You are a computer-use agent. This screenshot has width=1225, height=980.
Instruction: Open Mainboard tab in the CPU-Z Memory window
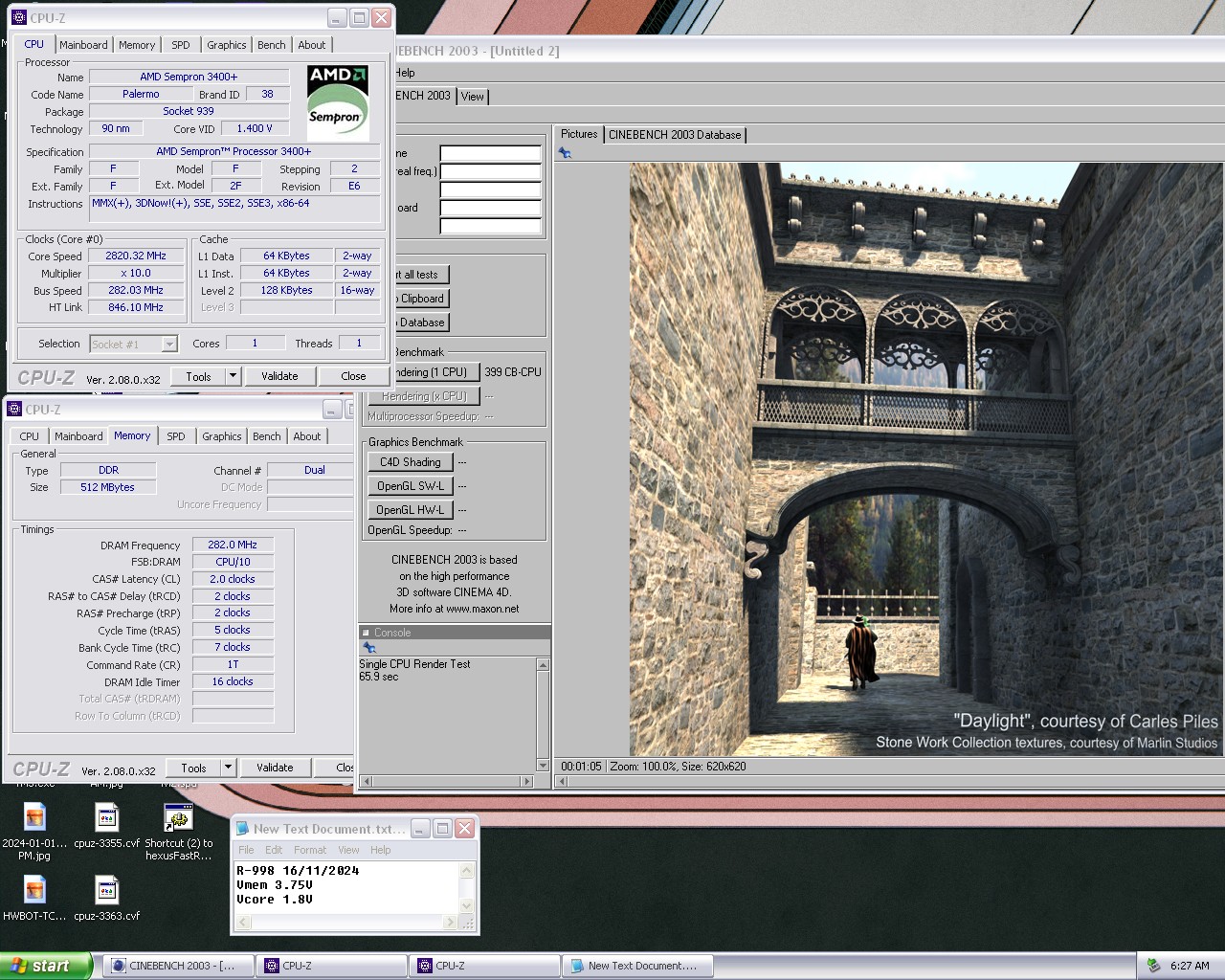click(78, 436)
